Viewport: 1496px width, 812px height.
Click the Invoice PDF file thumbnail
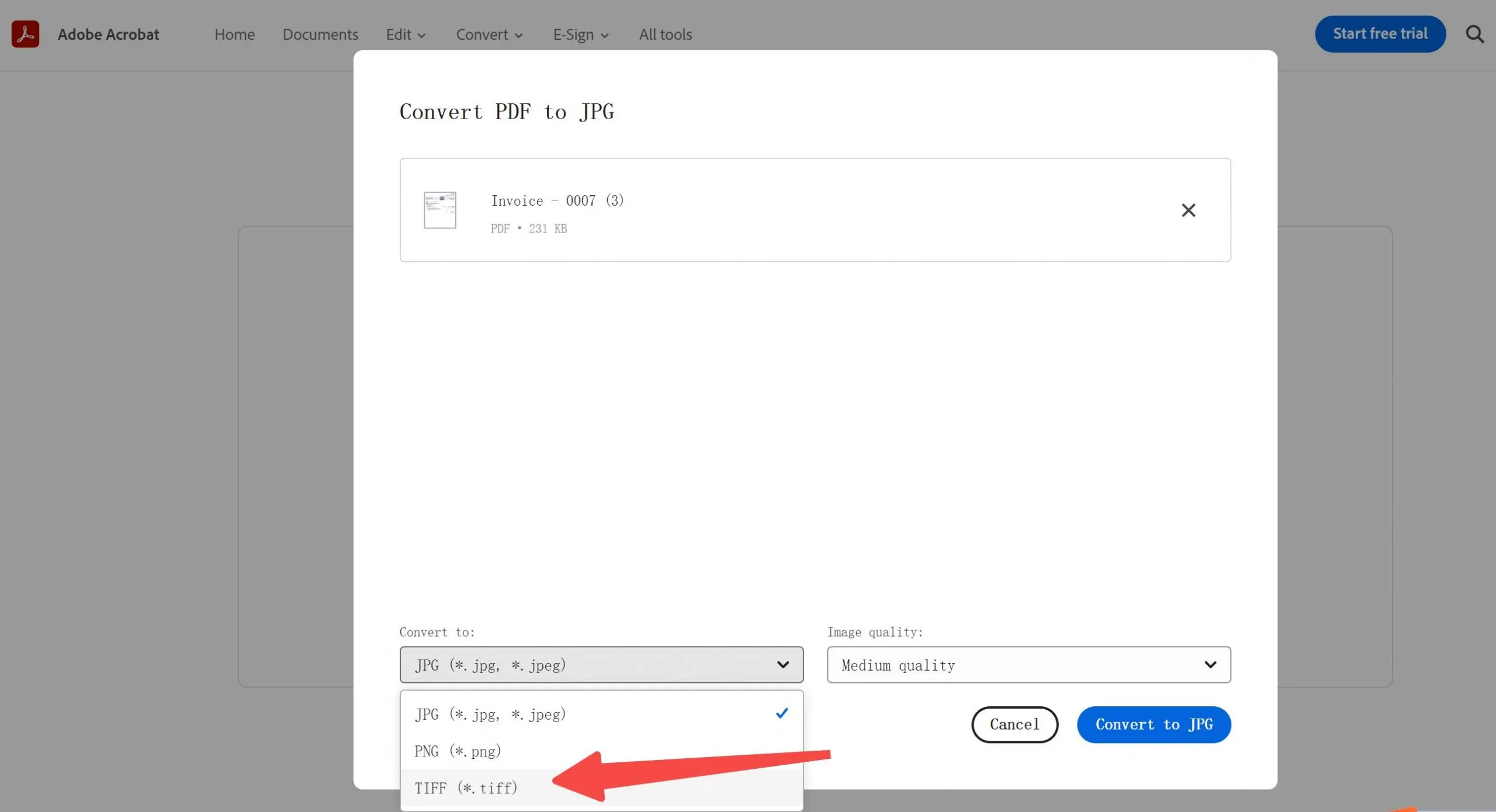click(441, 210)
